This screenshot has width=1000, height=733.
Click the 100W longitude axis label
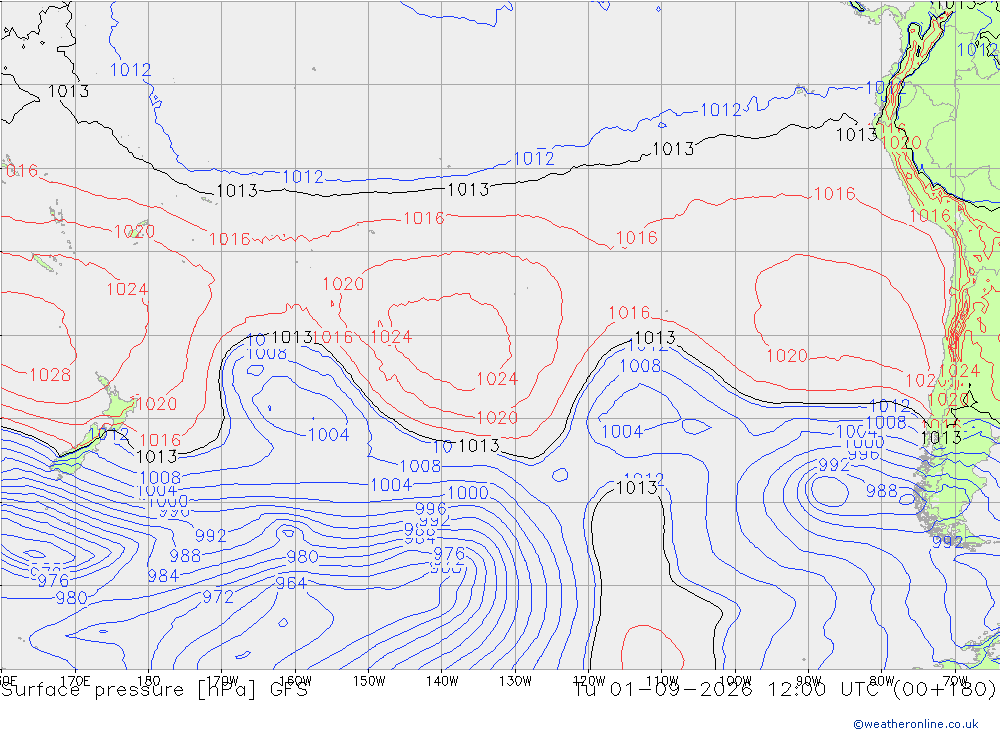coord(735,681)
